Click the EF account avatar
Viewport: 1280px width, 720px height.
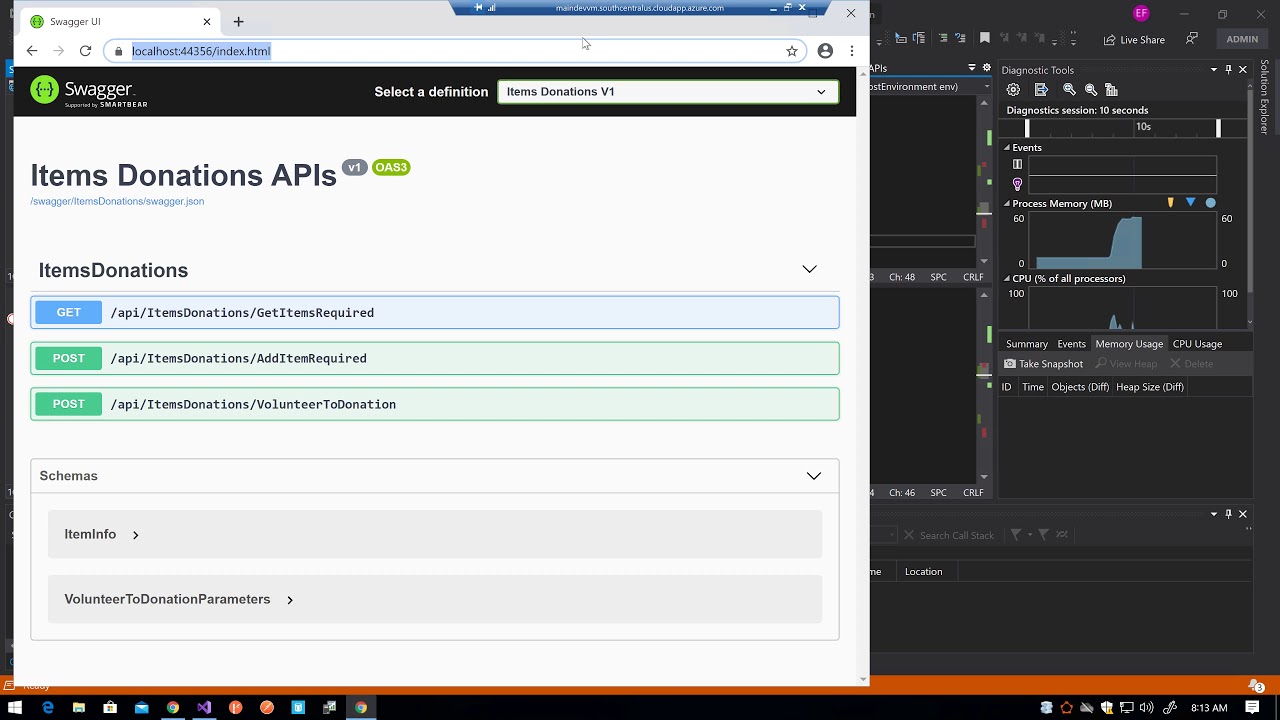[x=1141, y=13]
